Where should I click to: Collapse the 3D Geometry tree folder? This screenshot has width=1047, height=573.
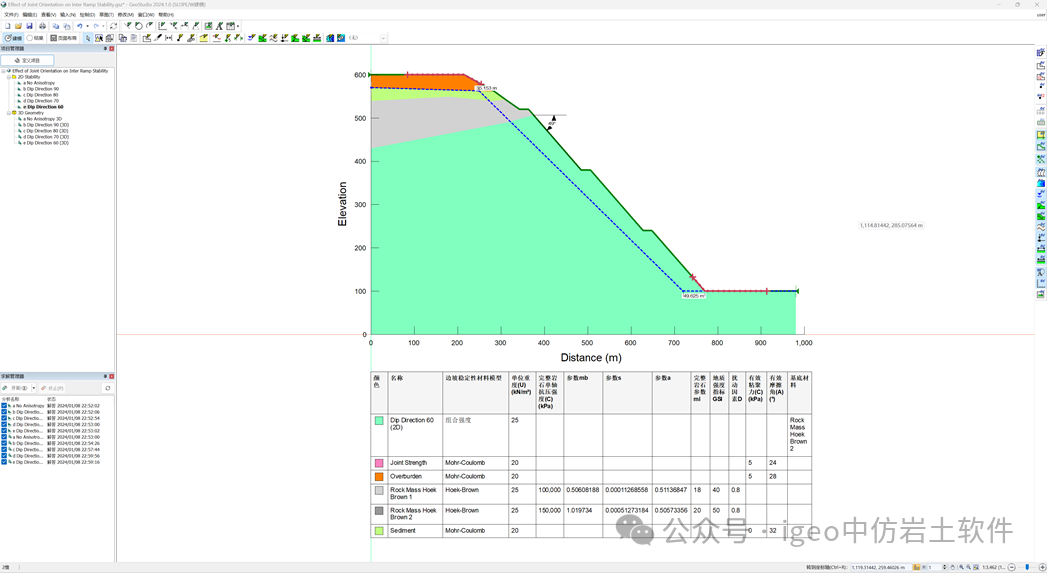[x=9, y=113]
